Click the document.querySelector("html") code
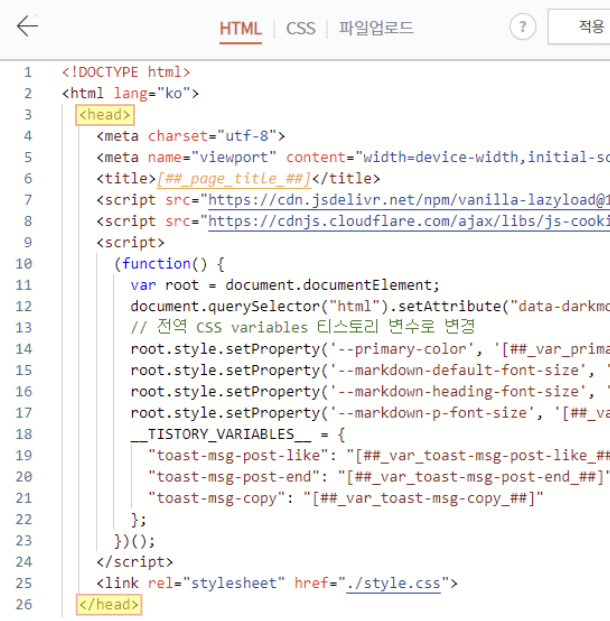Screen dimensions: 610x621 click(260, 307)
